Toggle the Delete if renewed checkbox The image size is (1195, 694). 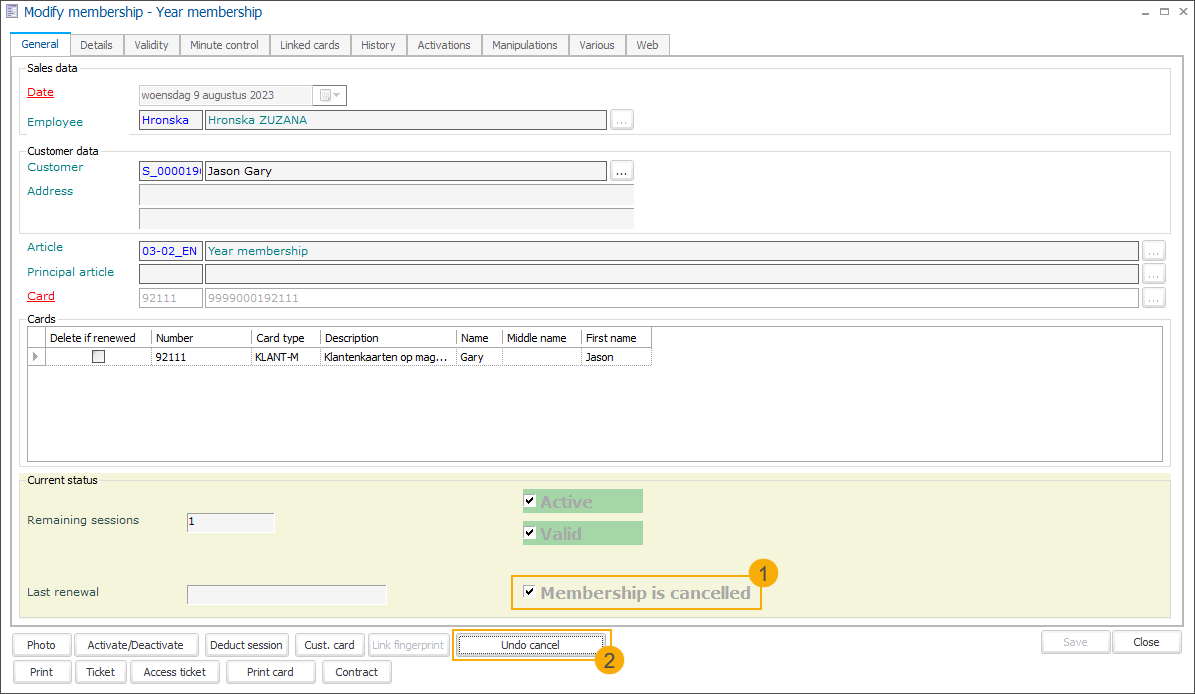[98, 357]
